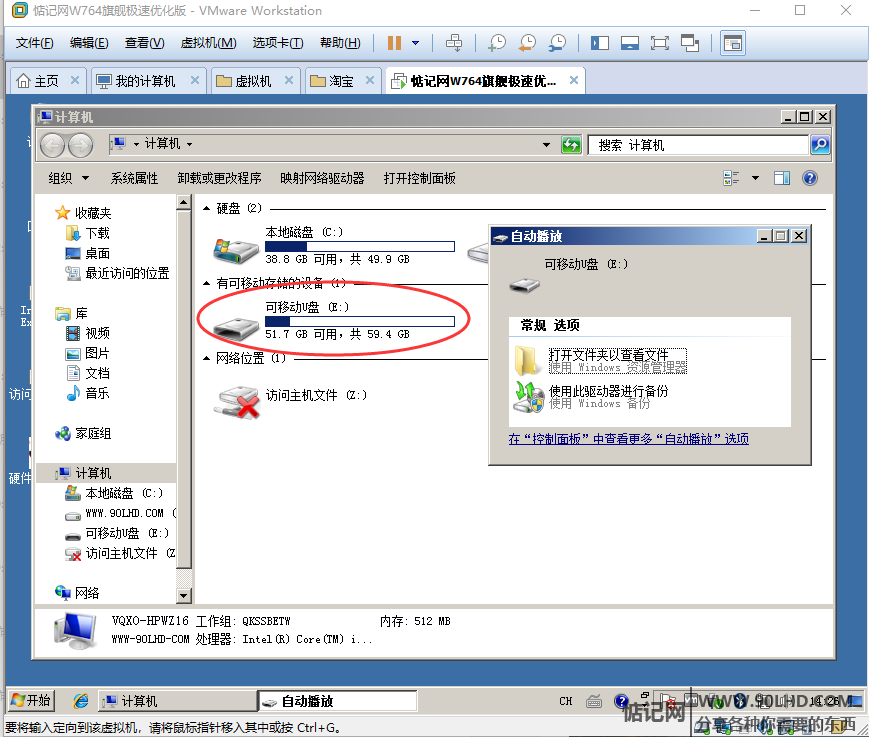Take a snapshot of the virtual machine
The width and height of the screenshot is (869, 737).
(x=497, y=43)
